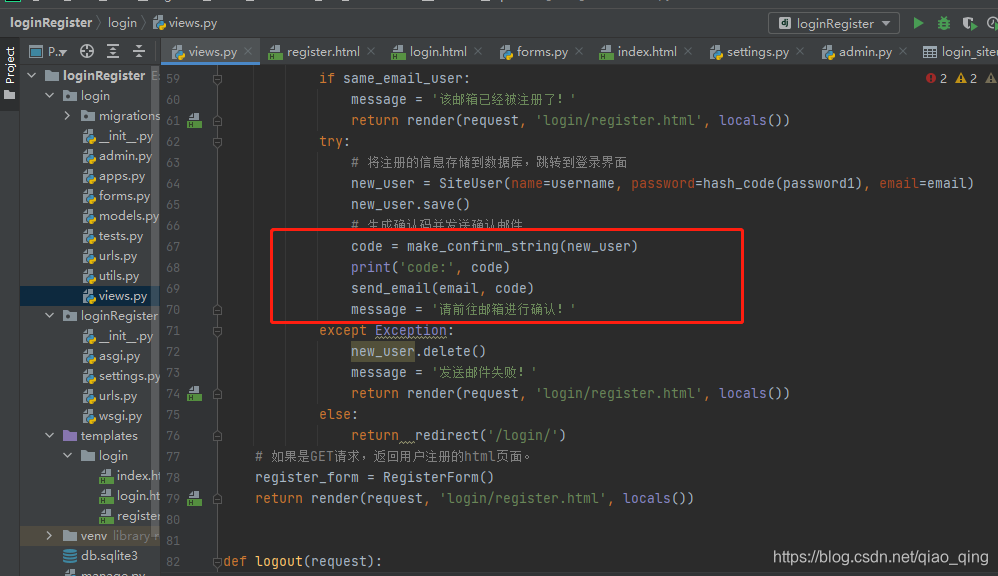Click the Exception class on line 71
This screenshot has width=998, height=576.
[411, 330]
